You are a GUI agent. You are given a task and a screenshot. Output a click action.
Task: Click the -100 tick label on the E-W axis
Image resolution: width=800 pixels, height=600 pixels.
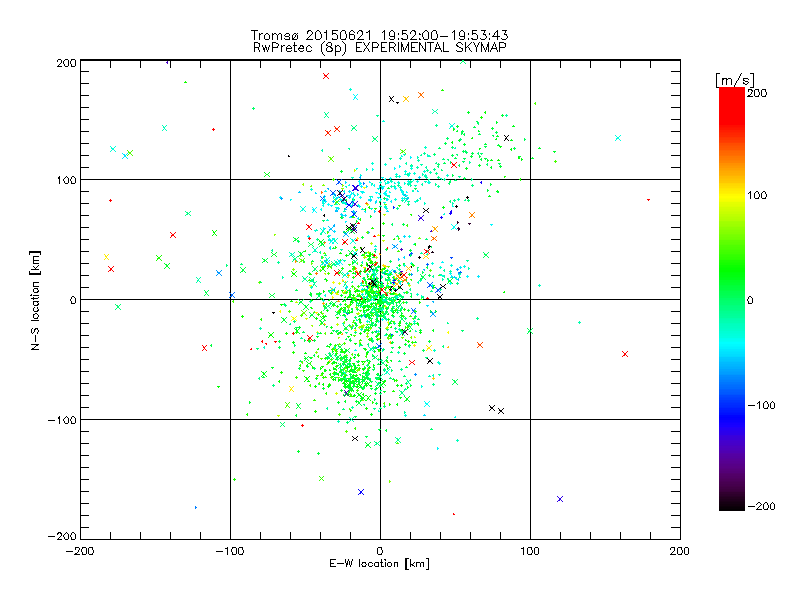(x=230, y=551)
